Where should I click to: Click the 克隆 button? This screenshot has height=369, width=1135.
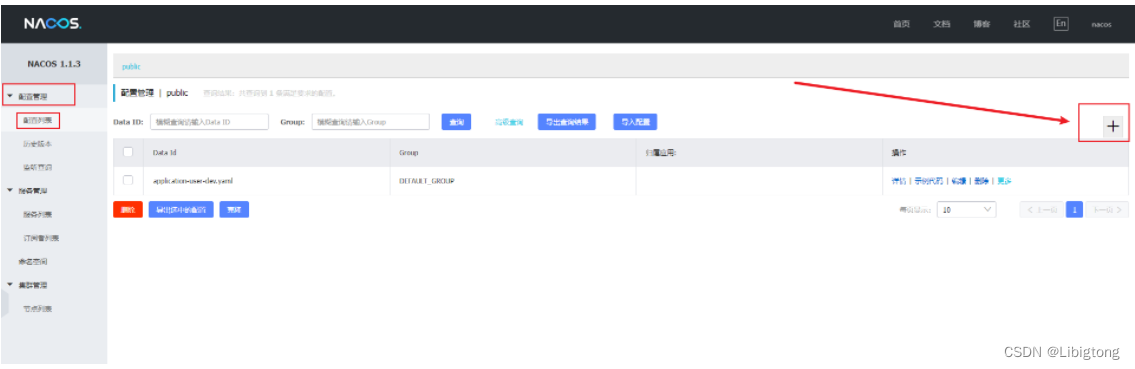(234, 210)
